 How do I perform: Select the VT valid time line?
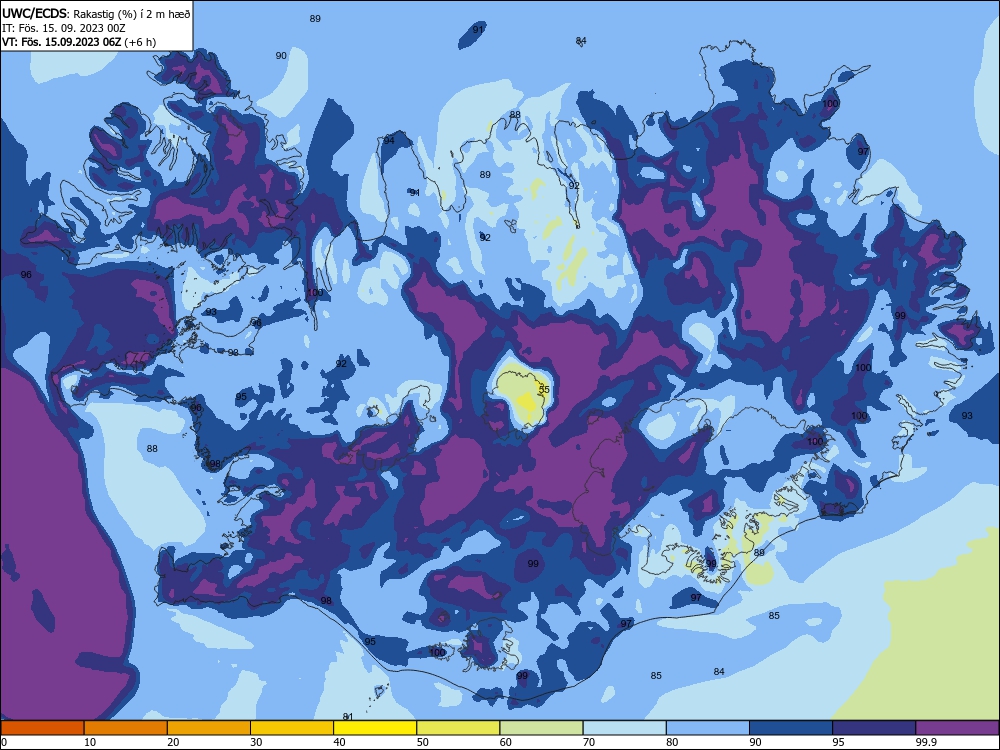78,42
